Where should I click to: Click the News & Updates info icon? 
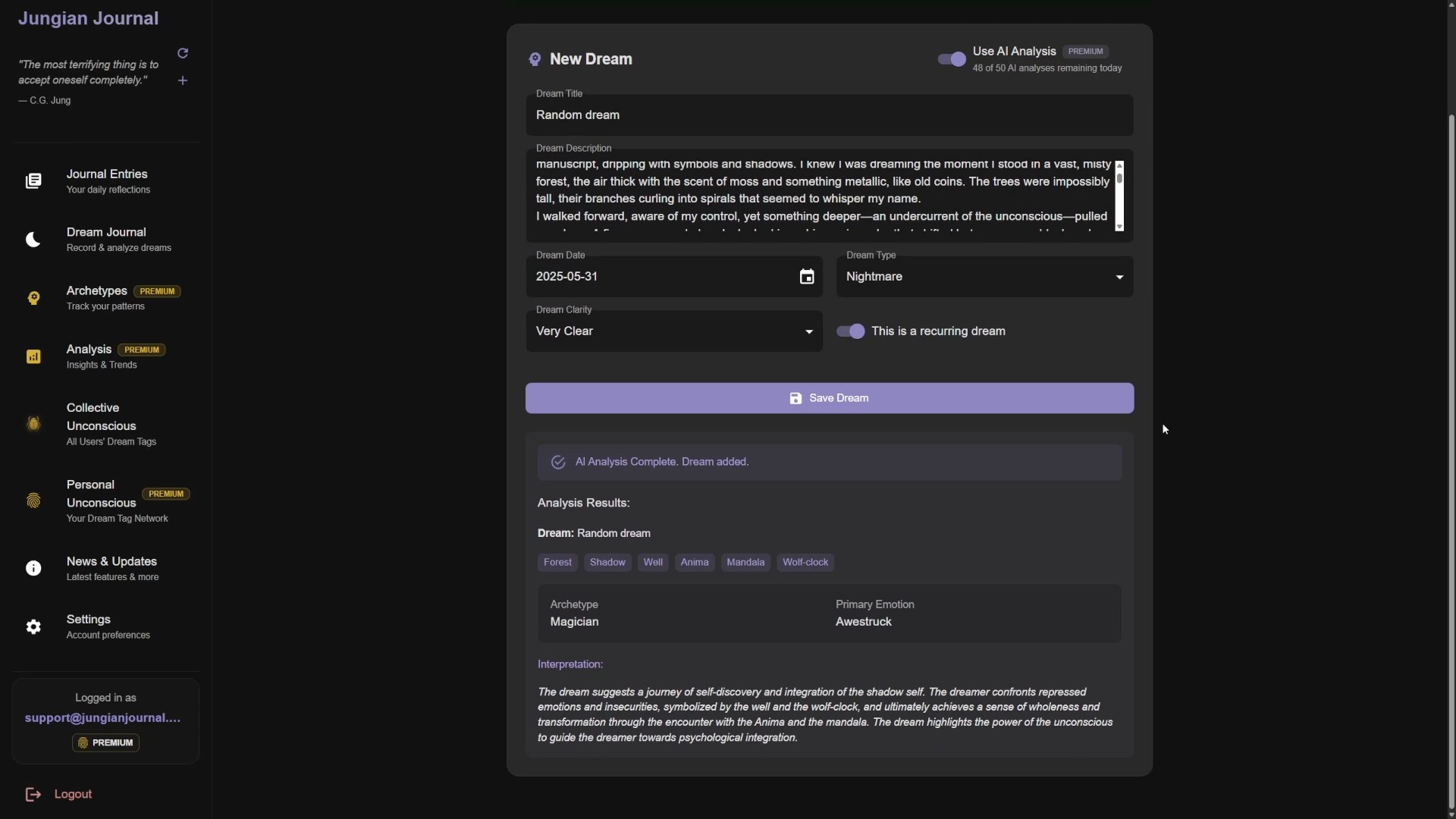click(x=33, y=569)
